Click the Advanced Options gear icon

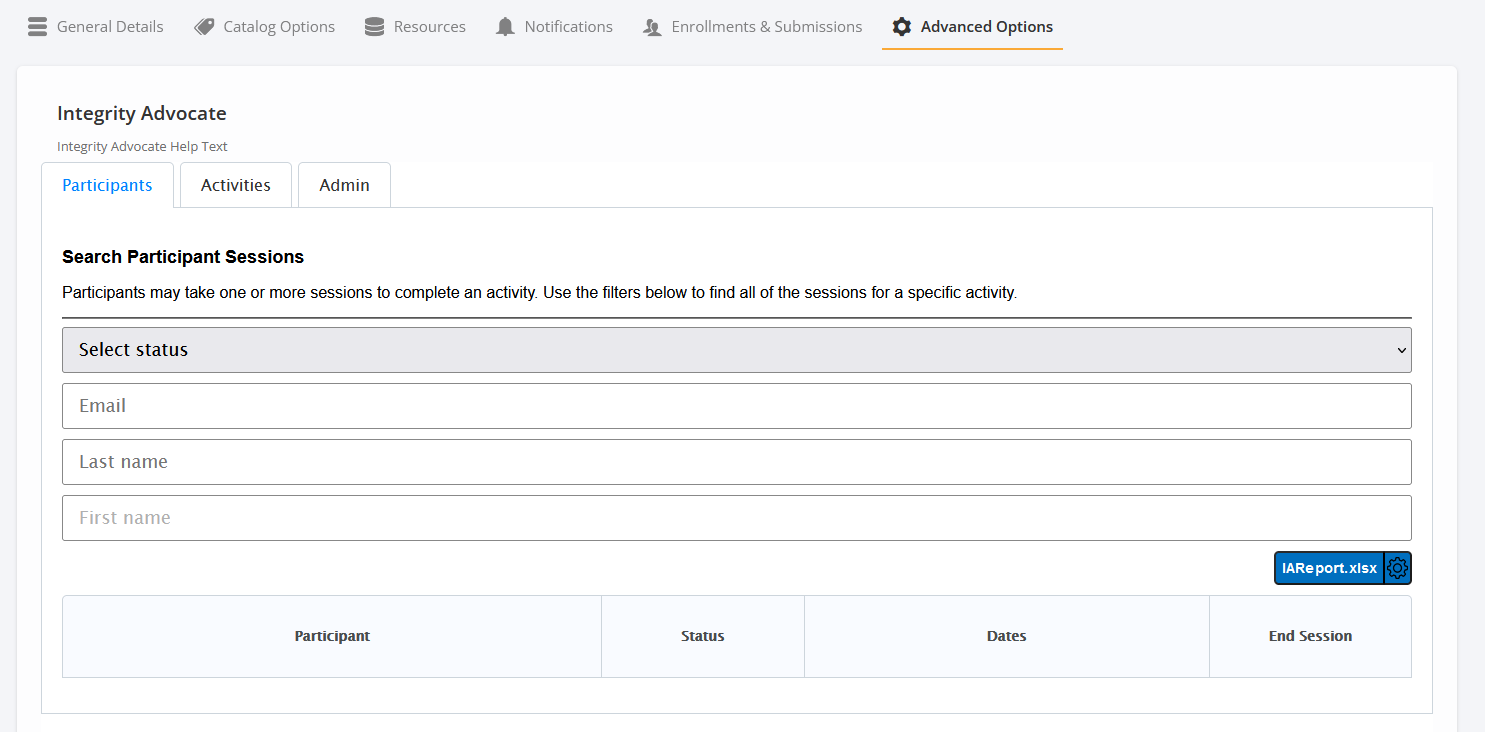[x=902, y=27]
